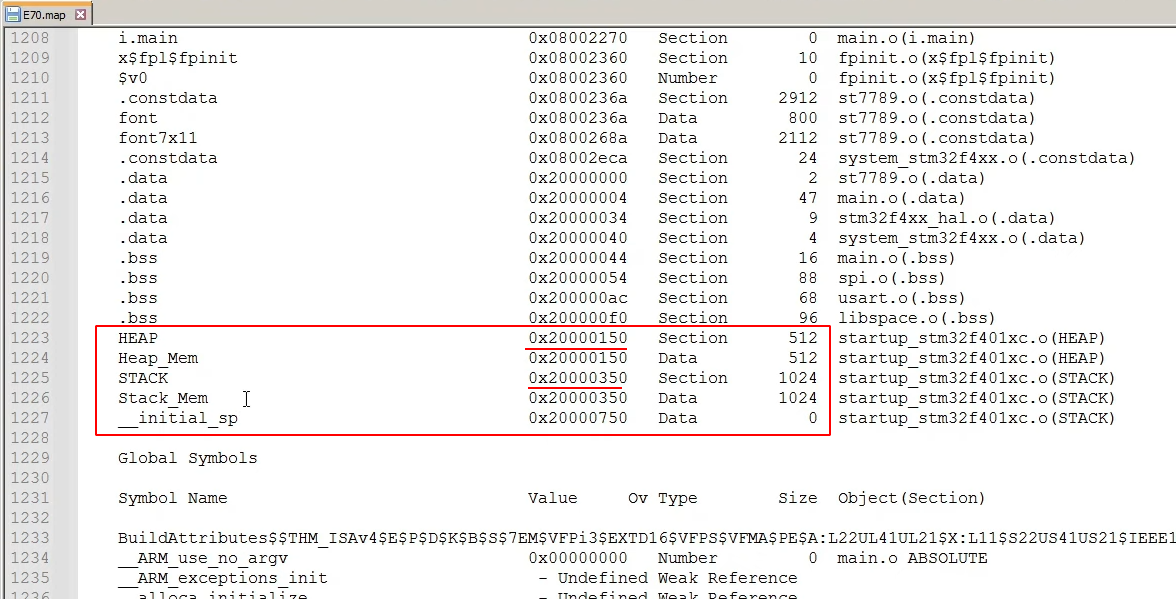Screen dimensions: 1176x599
Task: Select the Global Symbols heading text
Action: pos(186,458)
